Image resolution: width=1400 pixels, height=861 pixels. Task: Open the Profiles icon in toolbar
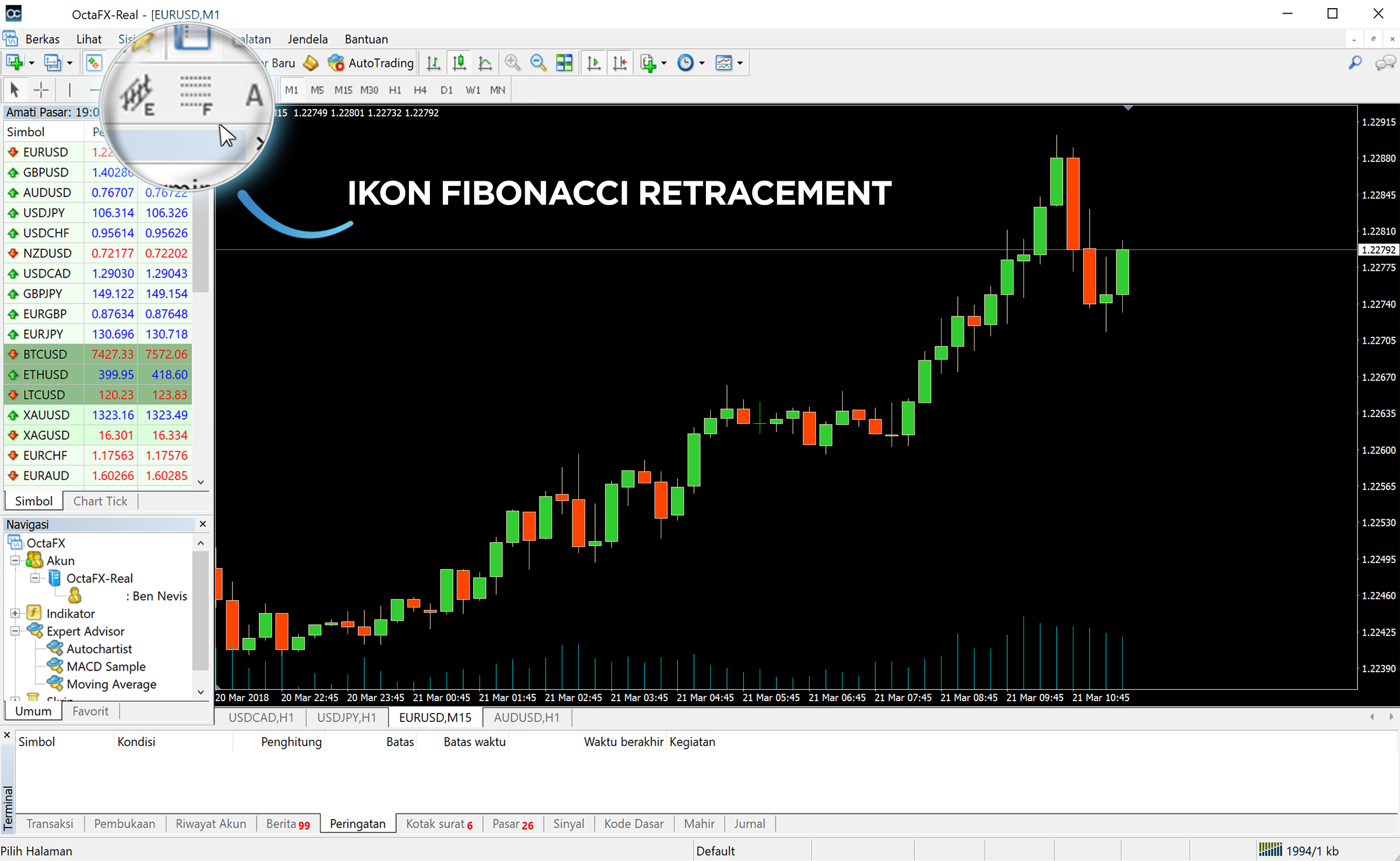pos(52,62)
